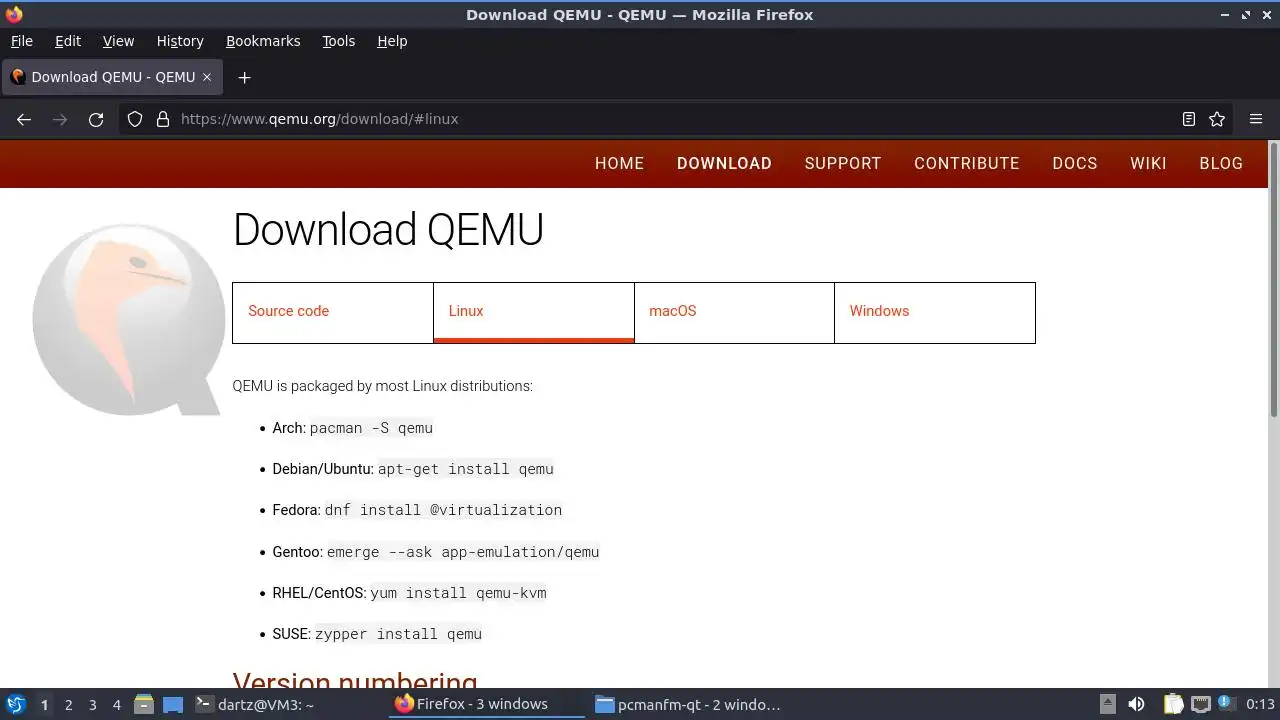The width and height of the screenshot is (1280, 720).
Task: Select the Download QEMU browser tab
Action: pos(112,77)
